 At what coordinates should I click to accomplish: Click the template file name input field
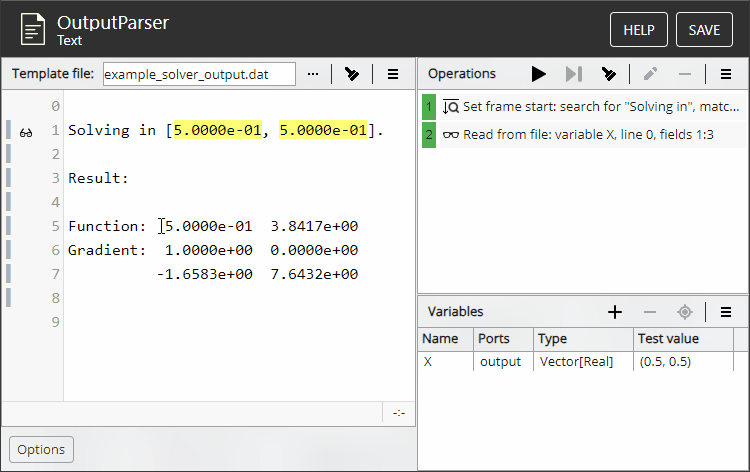click(199, 74)
